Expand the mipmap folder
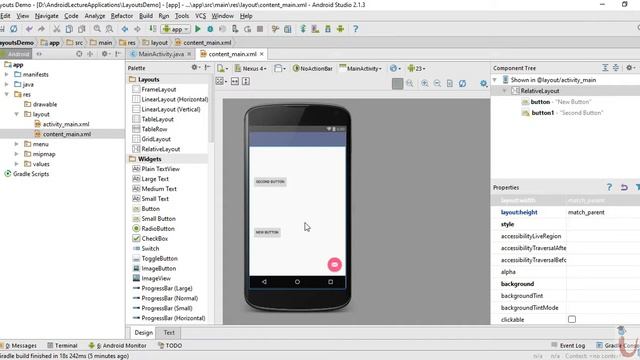Image resolution: width=640 pixels, height=360 pixels. (17, 154)
